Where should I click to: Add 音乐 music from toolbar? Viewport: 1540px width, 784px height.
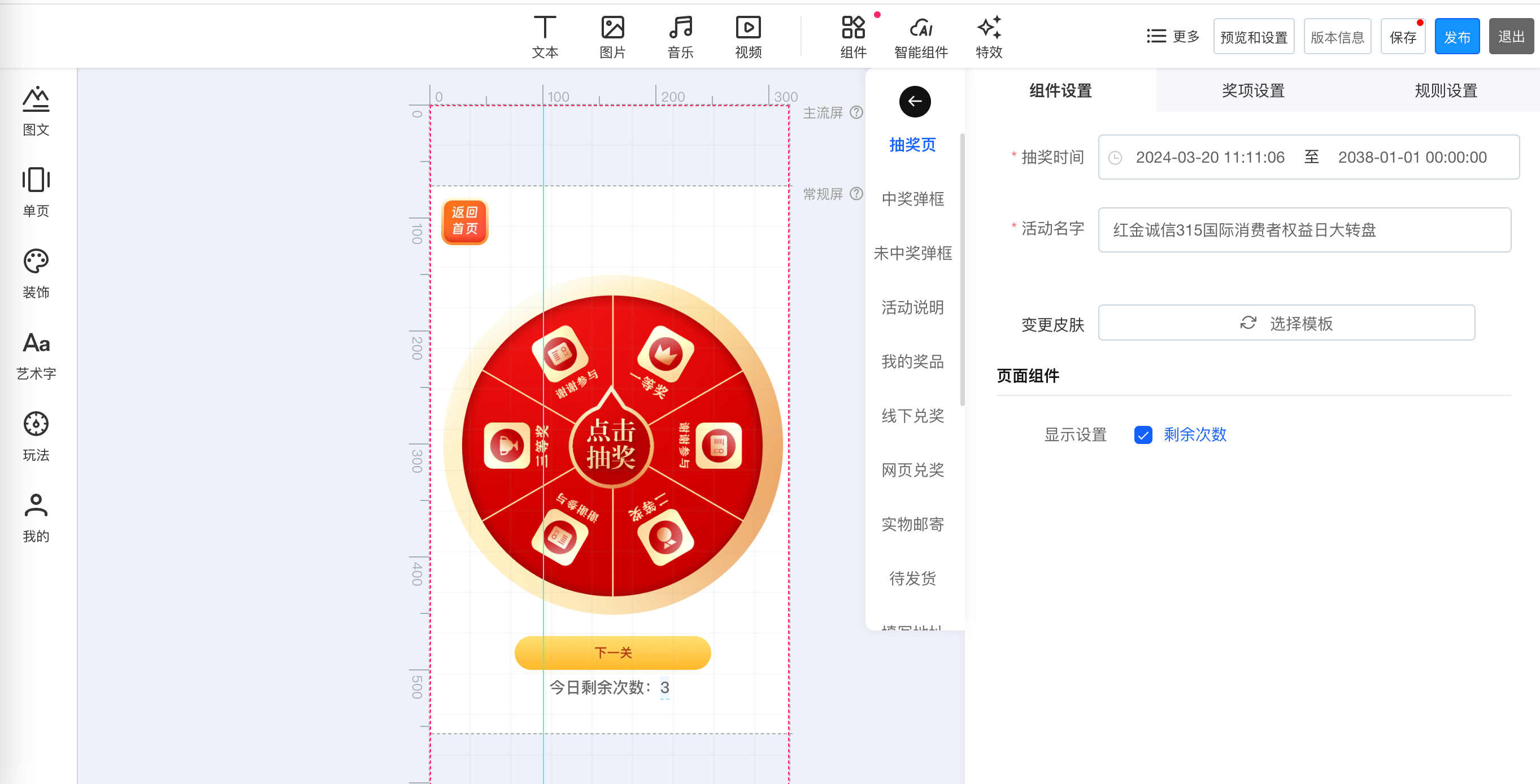click(x=680, y=37)
